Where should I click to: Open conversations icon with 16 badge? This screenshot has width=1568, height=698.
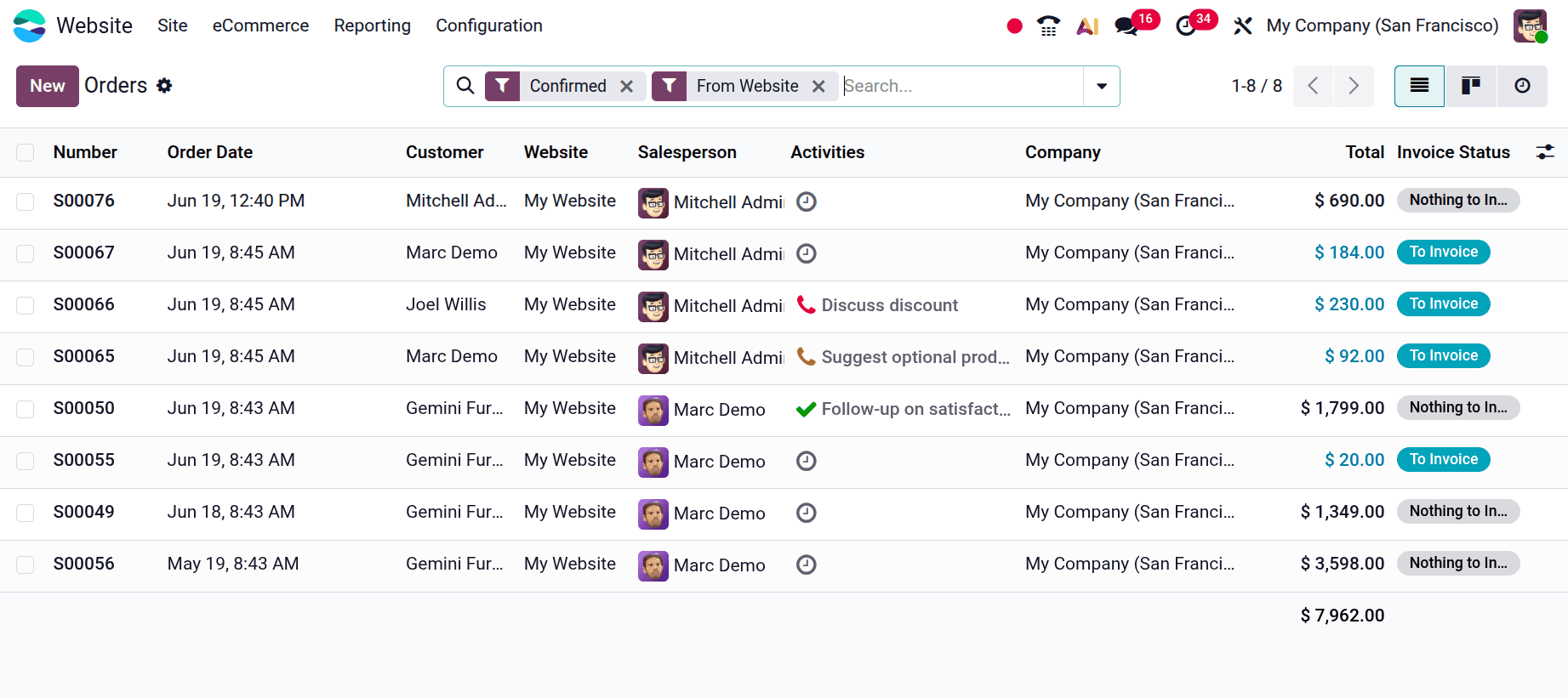[x=1127, y=26]
